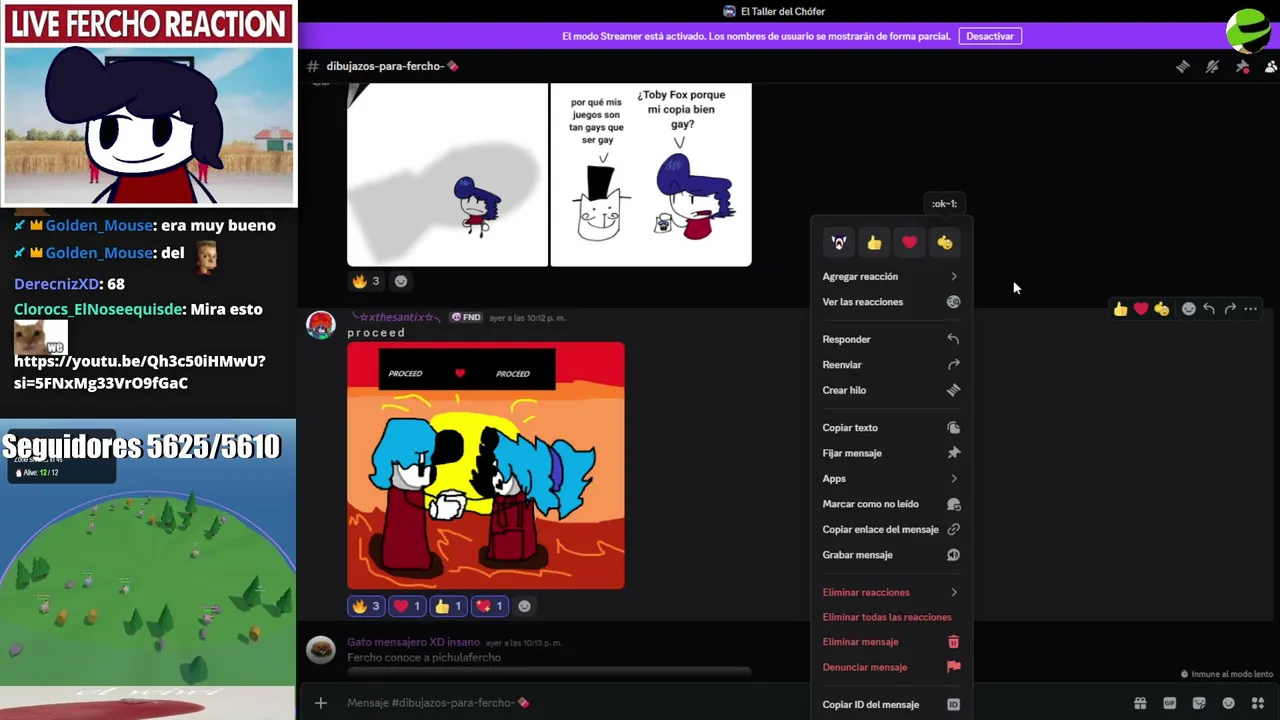Click the Gato mensajero XD insano username
This screenshot has height=720, width=1280.
(413, 642)
